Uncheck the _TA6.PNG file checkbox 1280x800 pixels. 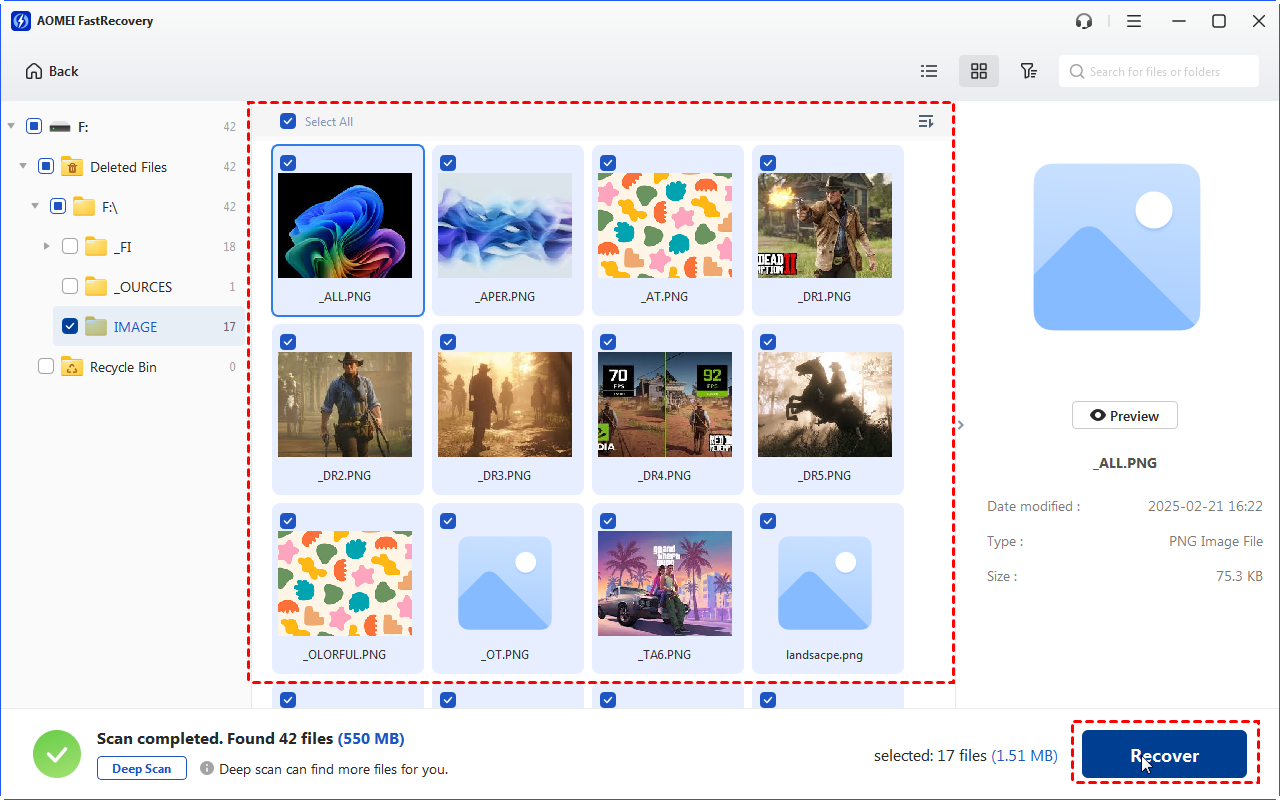point(608,521)
